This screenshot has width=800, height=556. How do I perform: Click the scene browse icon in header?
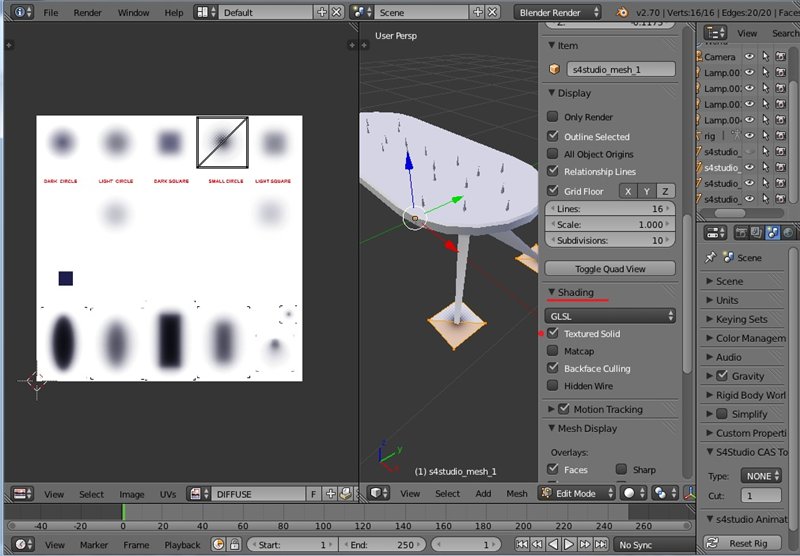[x=362, y=12]
